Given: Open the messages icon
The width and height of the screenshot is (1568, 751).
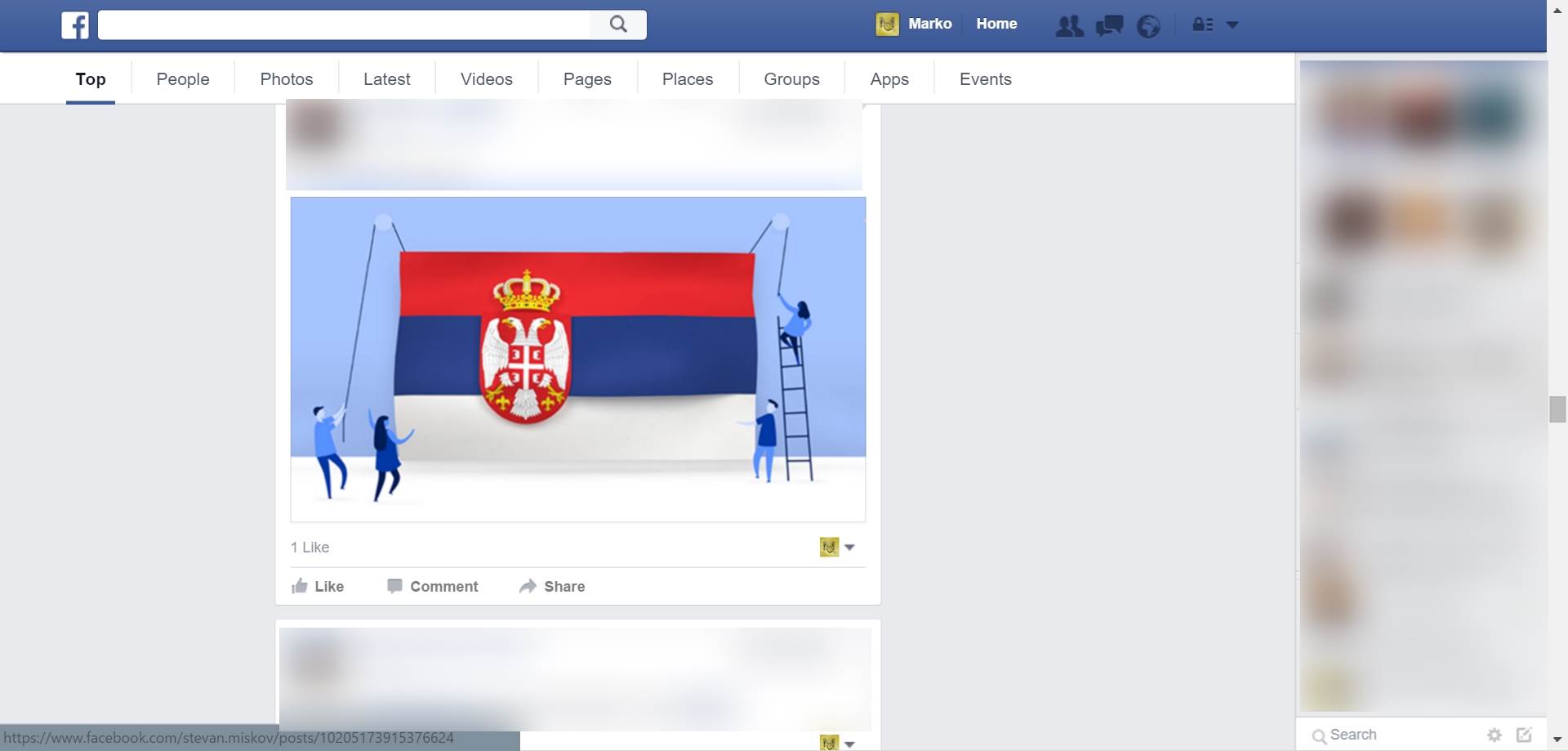Looking at the screenshot, I should pos(1109,25).
